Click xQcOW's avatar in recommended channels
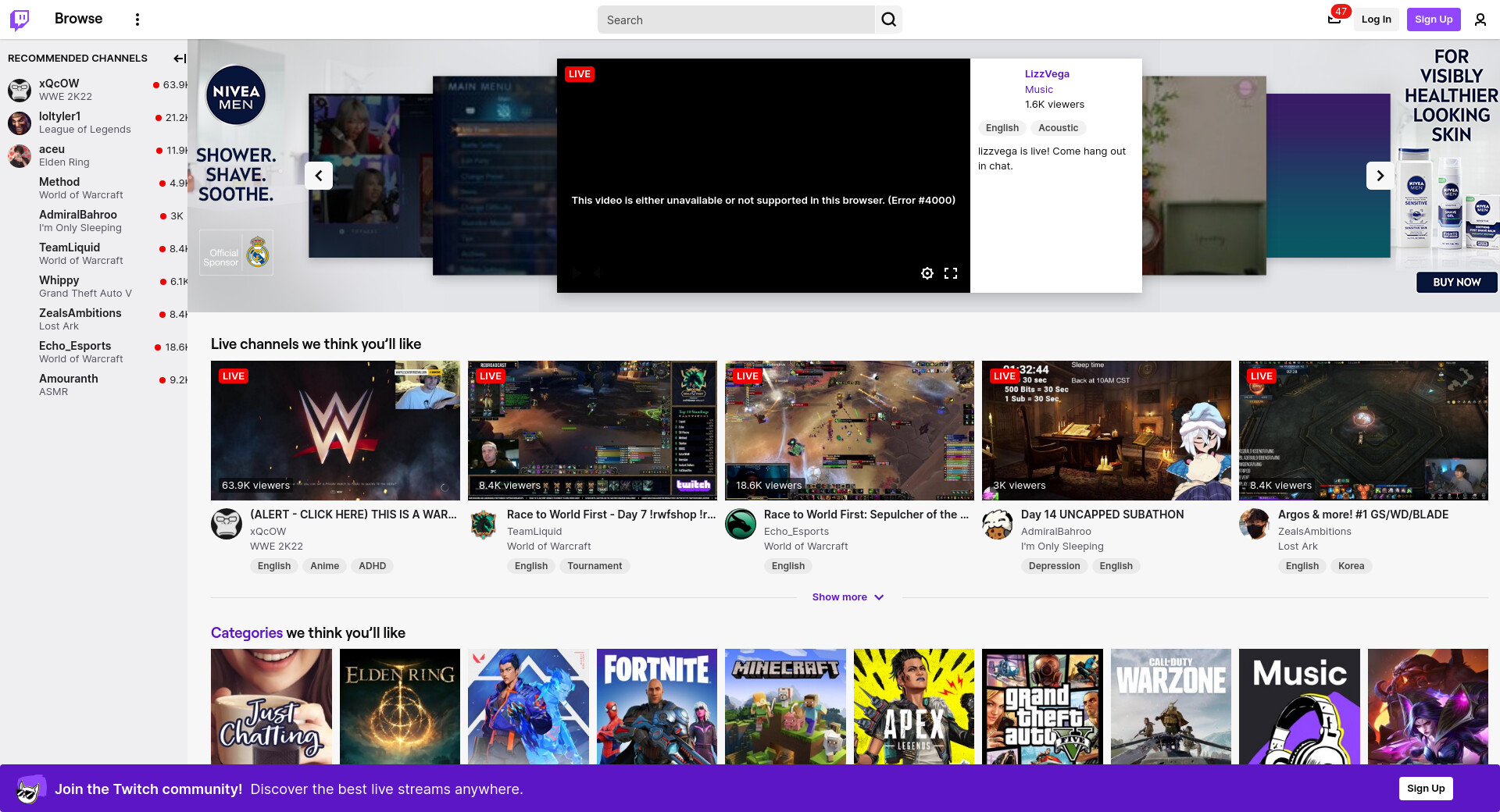 (20, 90)
